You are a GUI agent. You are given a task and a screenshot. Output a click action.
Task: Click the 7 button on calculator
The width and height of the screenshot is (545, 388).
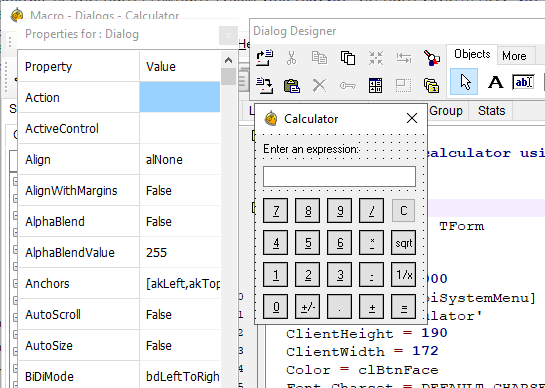tap(276, 211)
